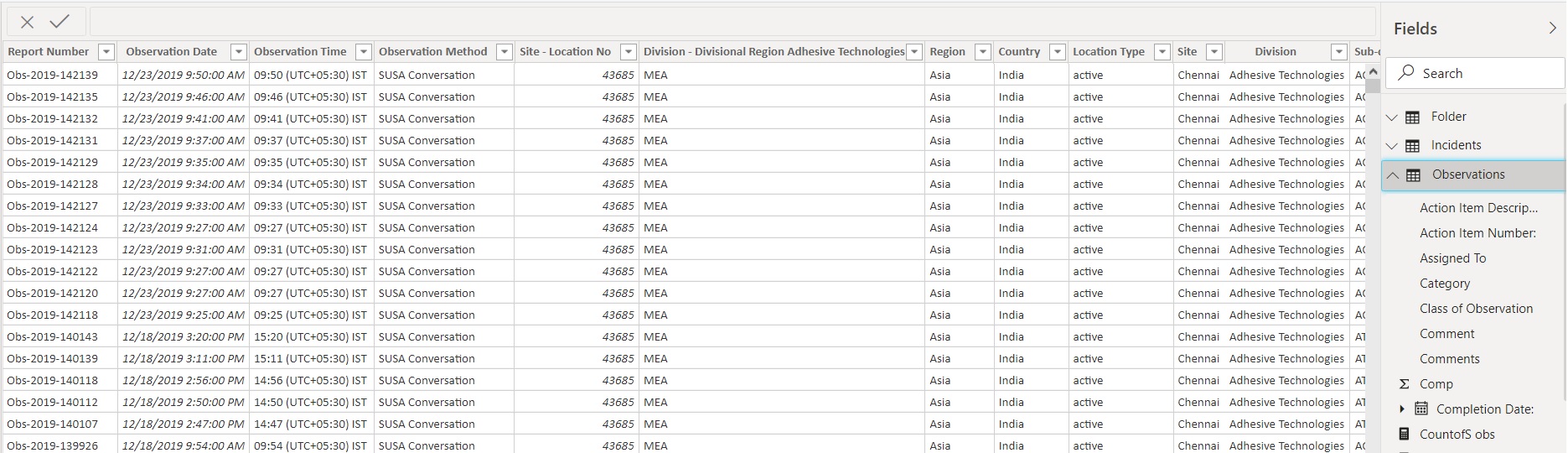1568x453 pixels.
Task: Click the Folder table icon
Action: click(x=1412, y=117)
